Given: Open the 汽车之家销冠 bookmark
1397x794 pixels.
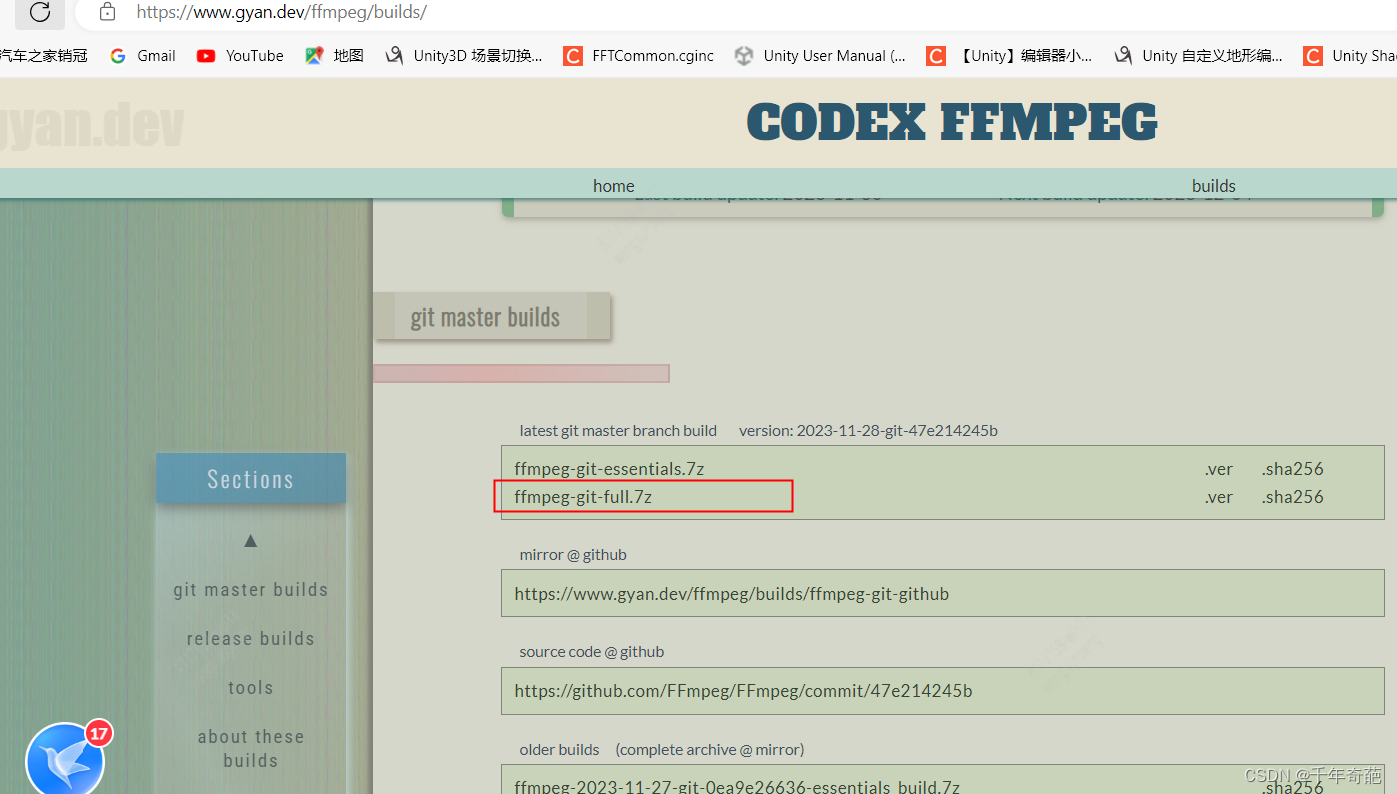Looking at the screenshot, I should click(44, 56).
